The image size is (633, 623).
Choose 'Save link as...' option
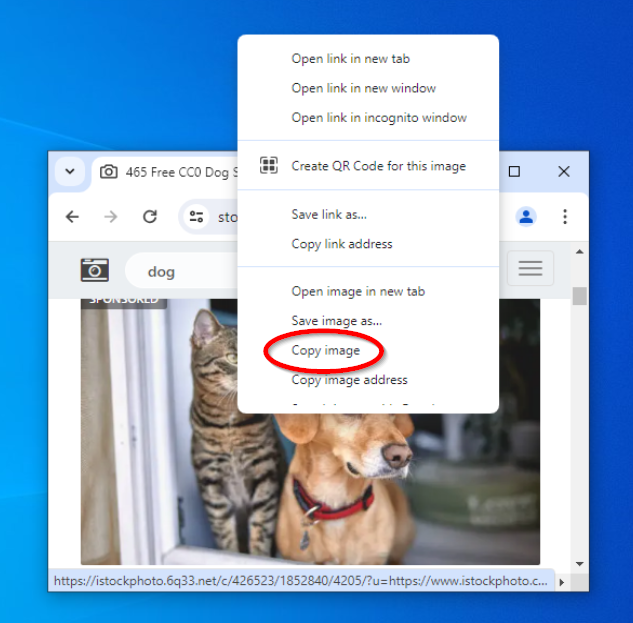(x=329, y=214)
